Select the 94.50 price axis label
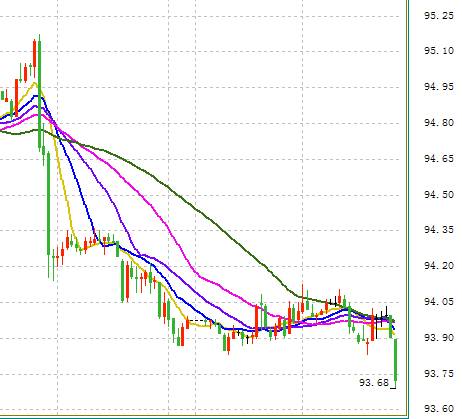 click(x=439, y=195)
